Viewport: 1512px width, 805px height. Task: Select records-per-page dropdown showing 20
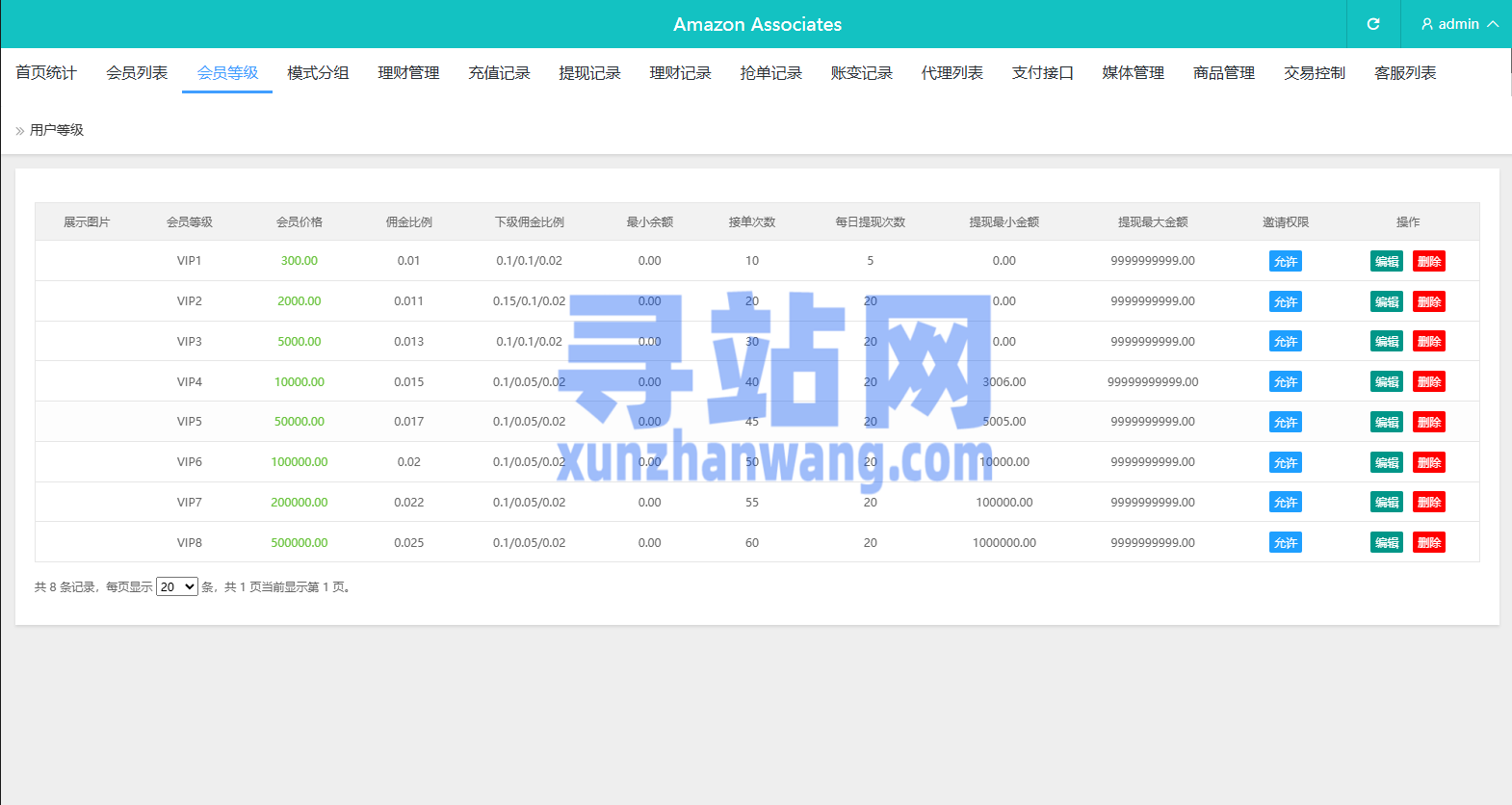[x=177, y=586]
